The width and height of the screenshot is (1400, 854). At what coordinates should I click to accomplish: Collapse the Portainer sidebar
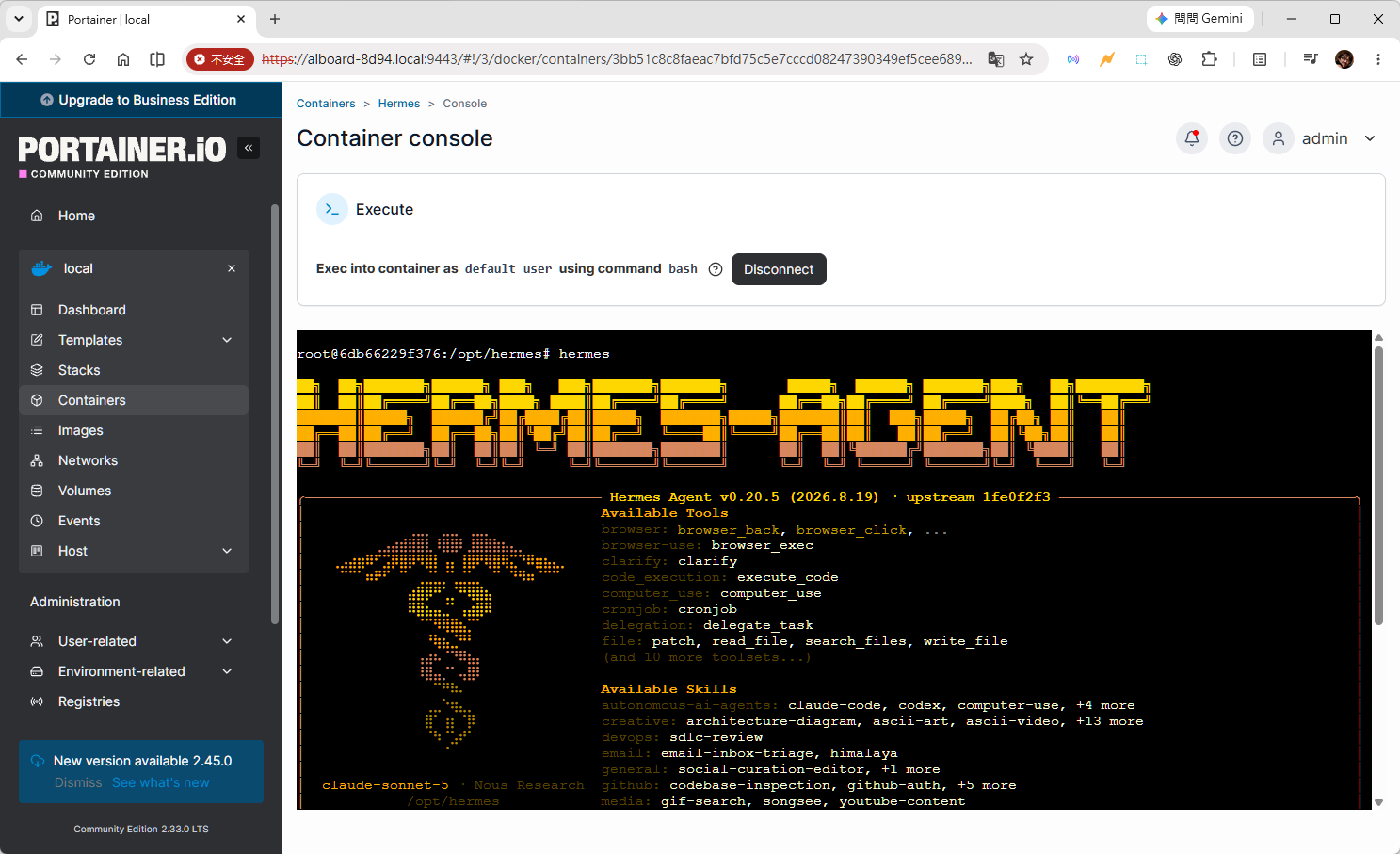[x=249, y=148]
